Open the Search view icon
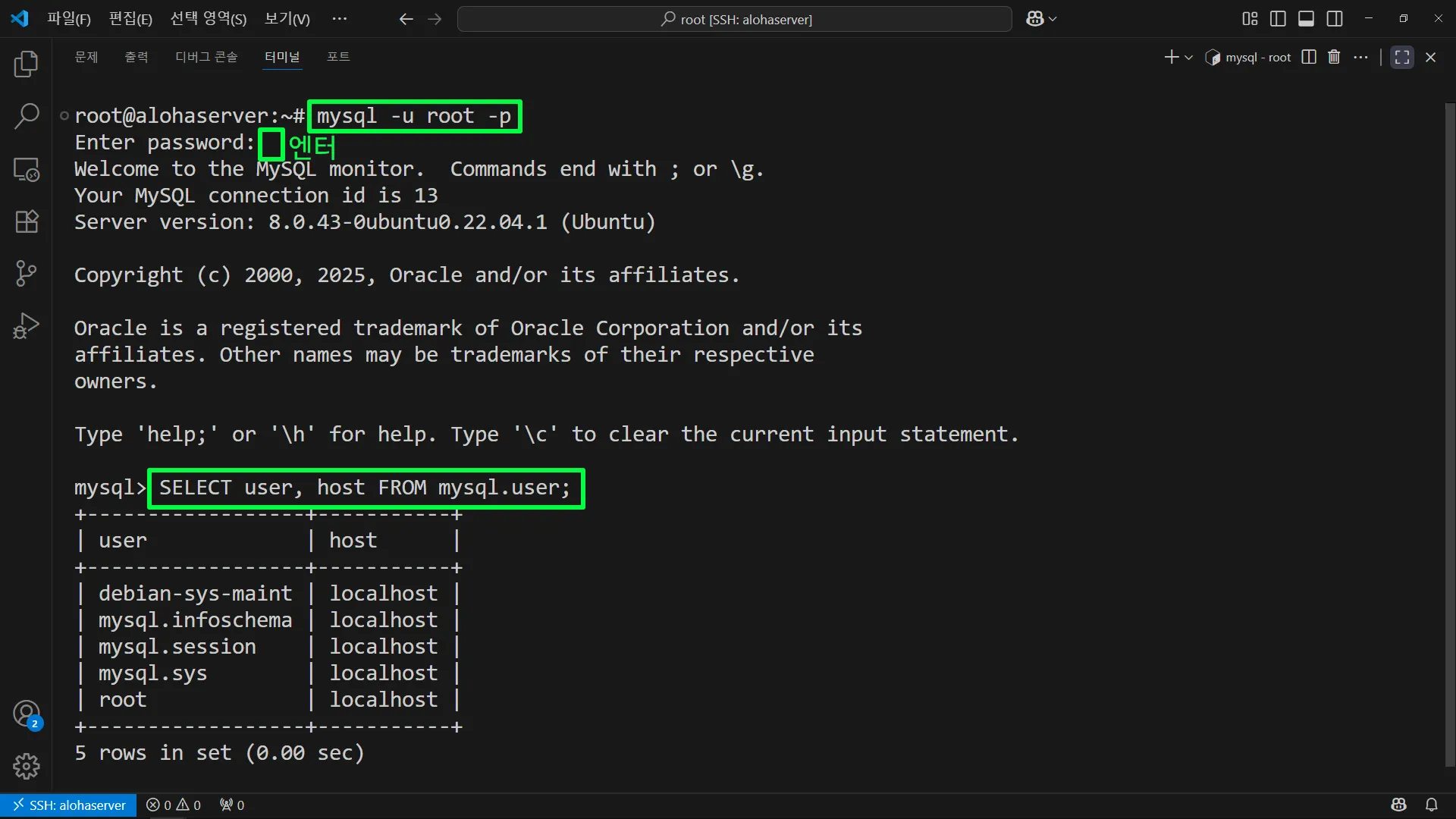 point(27,117)
